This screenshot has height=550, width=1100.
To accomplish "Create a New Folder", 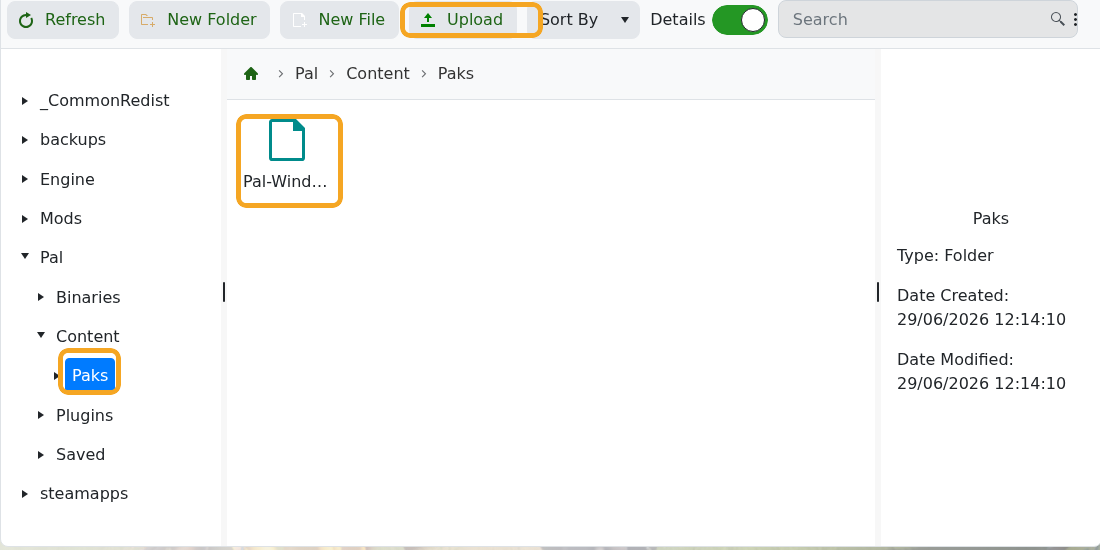I will 199,20.
